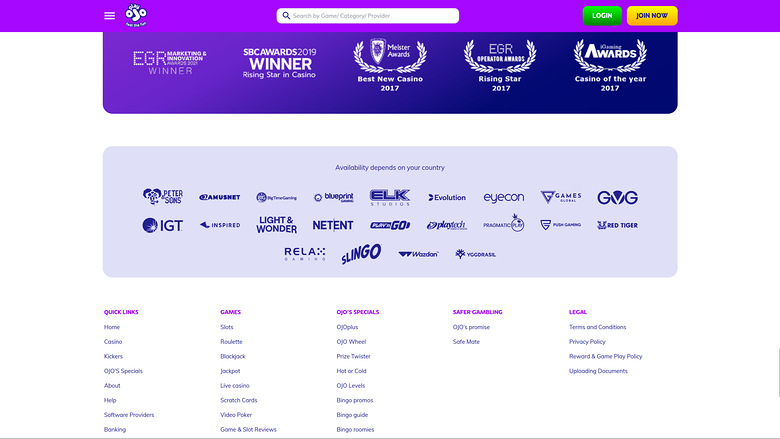Click the Slingo provider logo
Image resolution: width=780 pixels, height=439 pixels.
(360, 254)
